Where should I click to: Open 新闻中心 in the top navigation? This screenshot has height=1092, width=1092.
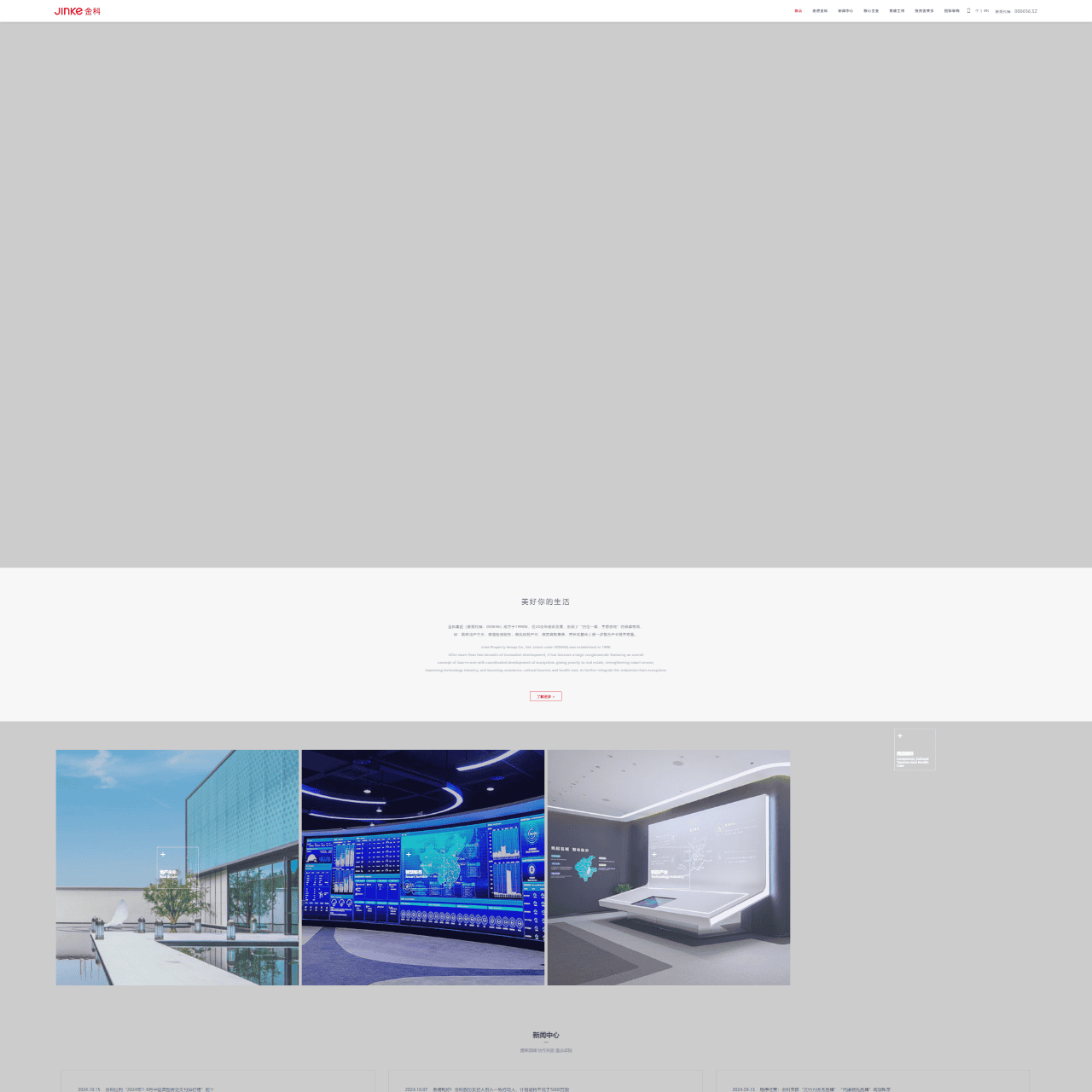click(x=845, y=11)
